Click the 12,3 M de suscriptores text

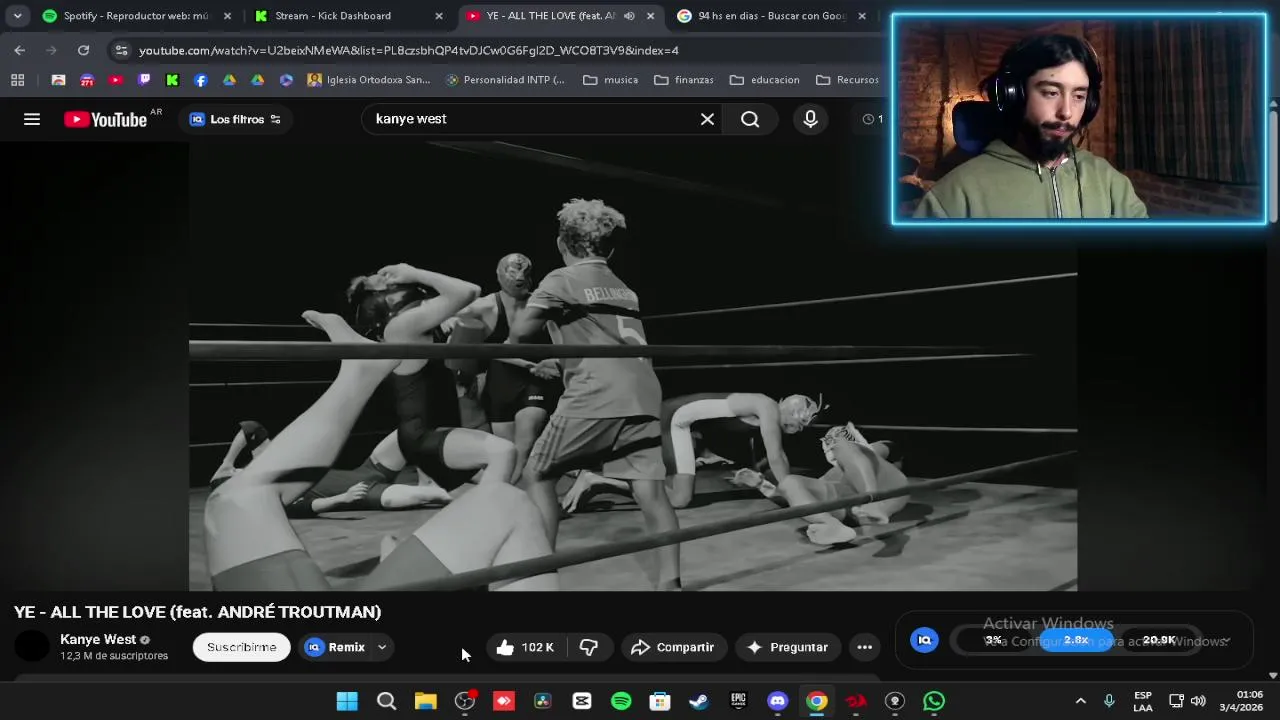(114, 656)
